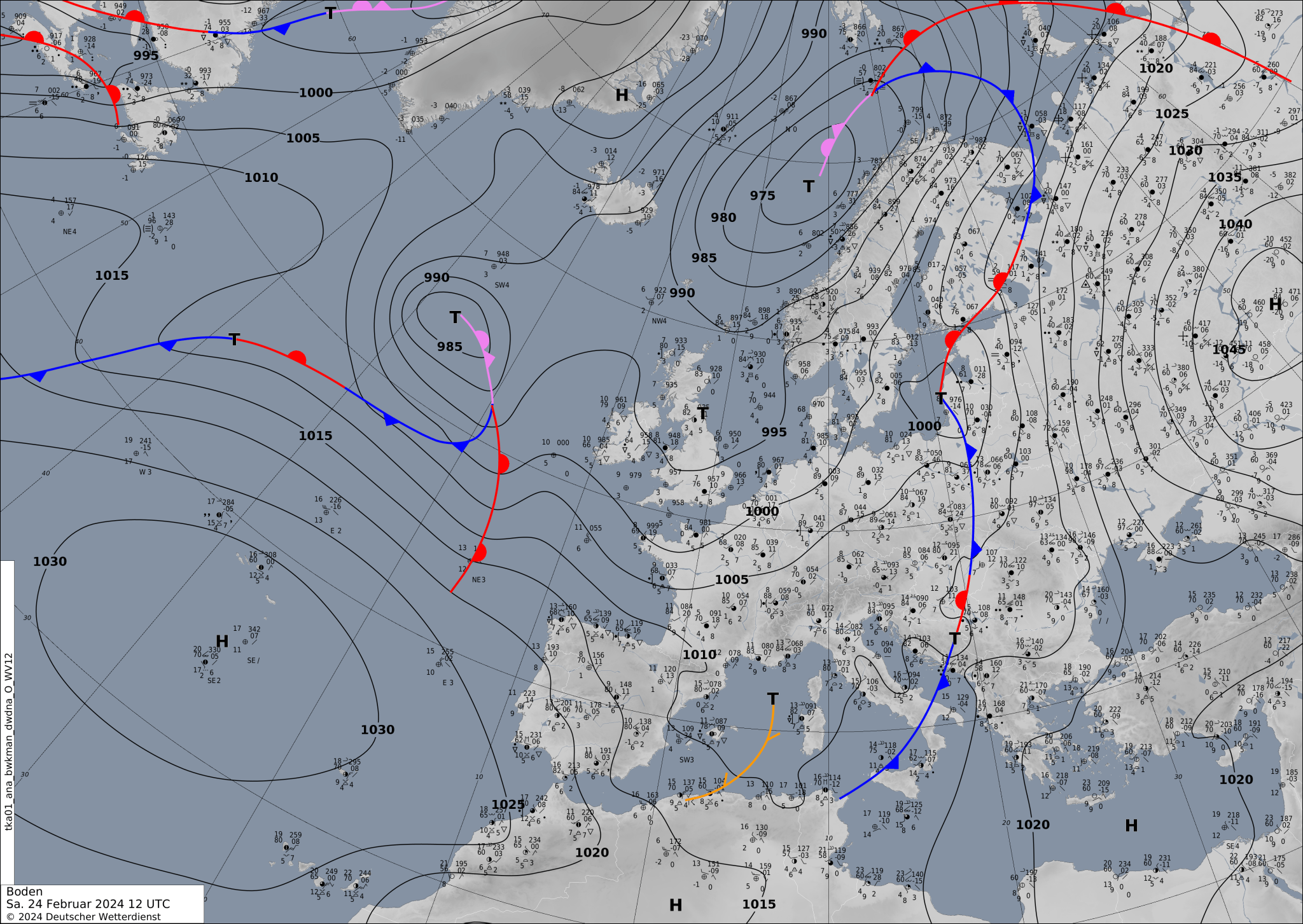Click the "980" isobar label

(x=723, y=217)
